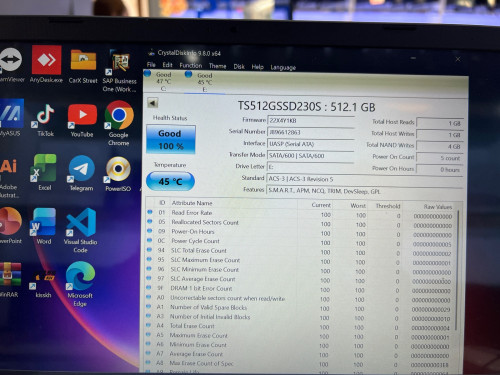Launch Telegram from the desktop
The height and width of the screenshot is (375, 500).
point(81,173)
